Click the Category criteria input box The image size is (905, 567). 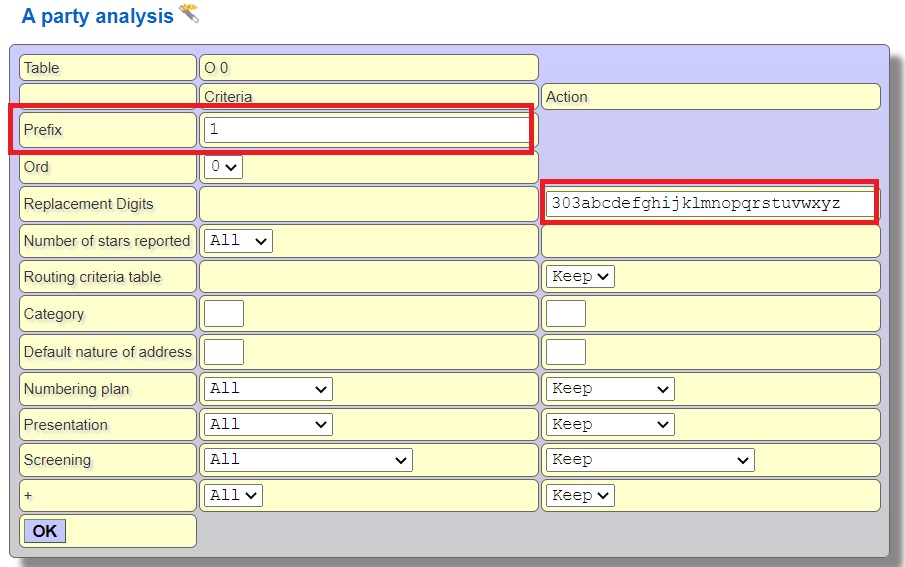[224, 314]
